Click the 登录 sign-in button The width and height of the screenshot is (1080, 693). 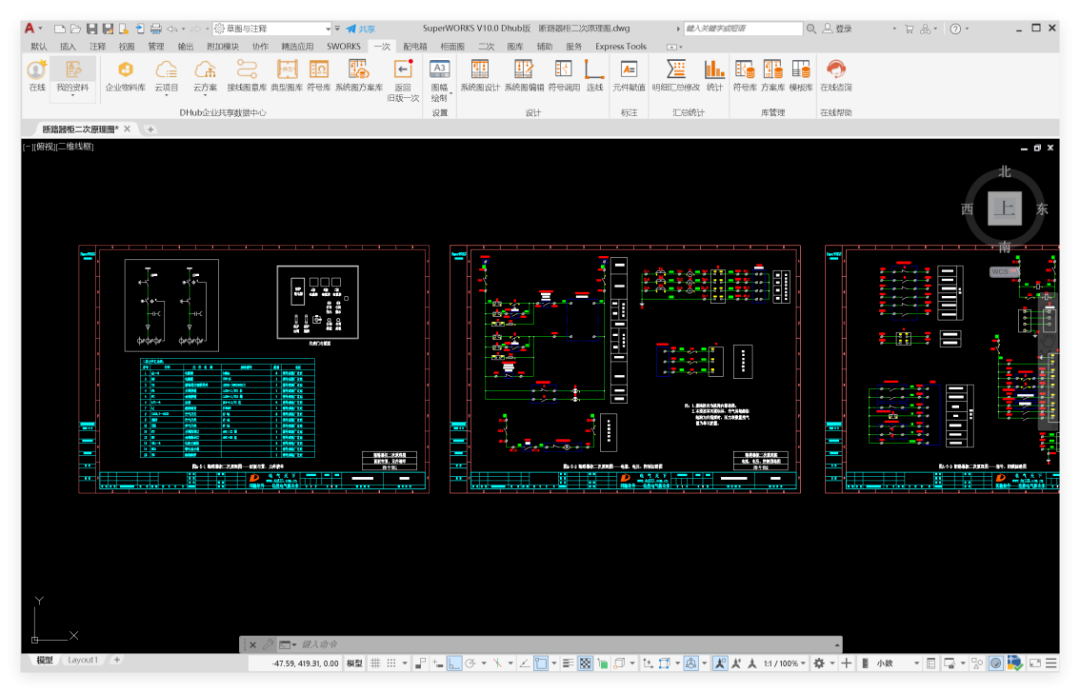click(838, 28)
